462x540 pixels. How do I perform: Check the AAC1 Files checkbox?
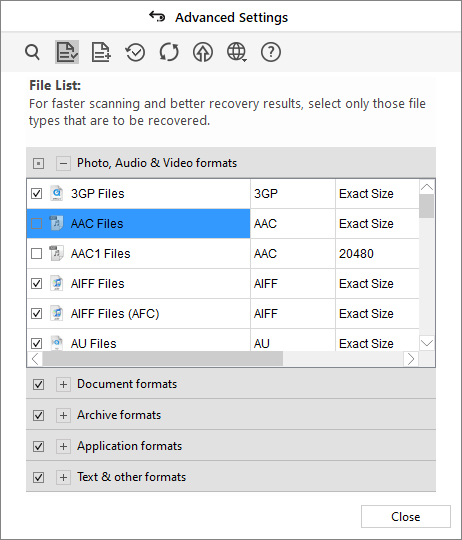tap(36, 253)
